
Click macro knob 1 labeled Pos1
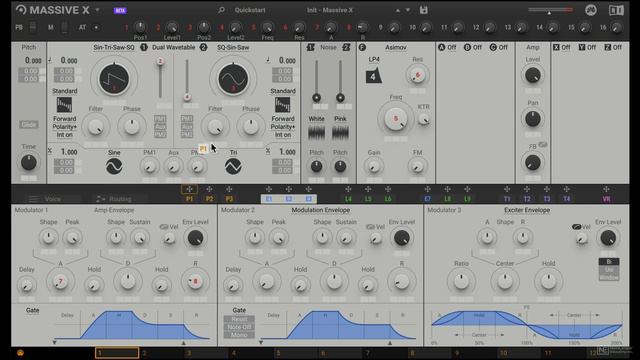(x=140, y=27)
